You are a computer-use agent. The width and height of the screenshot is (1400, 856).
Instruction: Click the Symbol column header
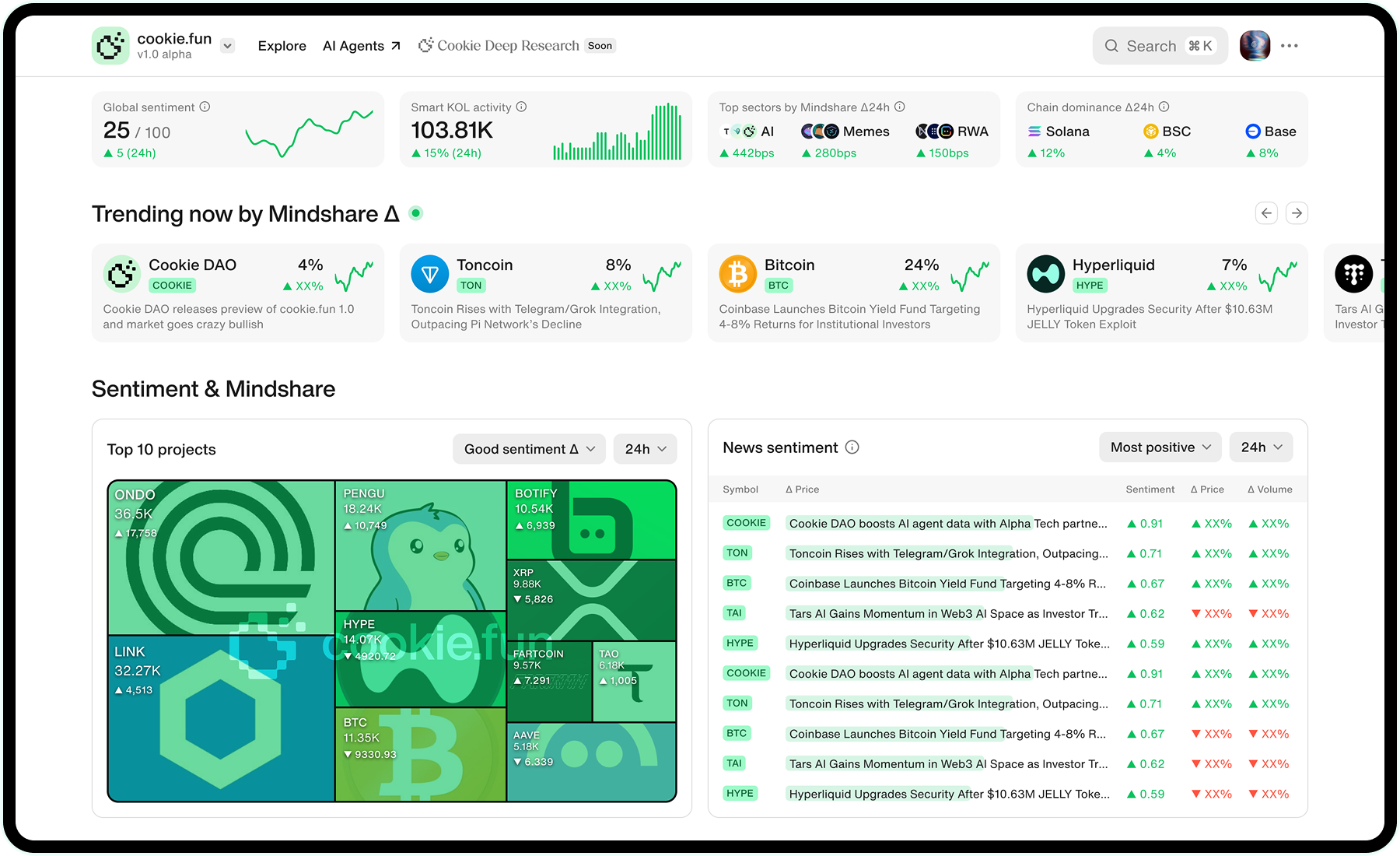[x=740, y=489]
